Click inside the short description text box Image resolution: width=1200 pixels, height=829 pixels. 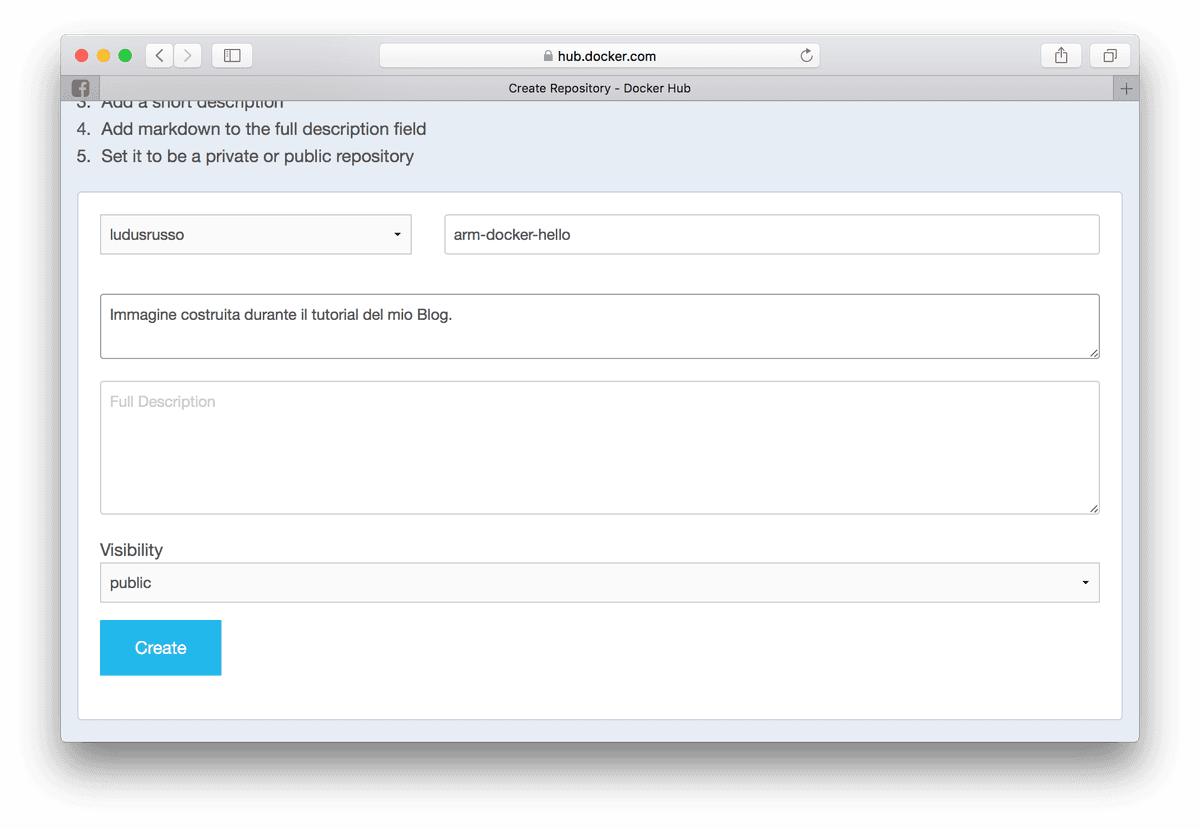[x=599, y=325]
